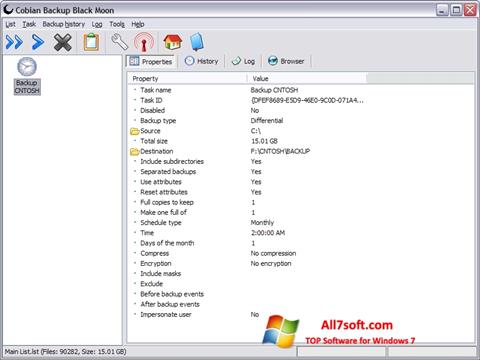Click the red antenna remote icon
Image resolution: width=480 pixels, height=360 pixels.
[x=144, y=42]
